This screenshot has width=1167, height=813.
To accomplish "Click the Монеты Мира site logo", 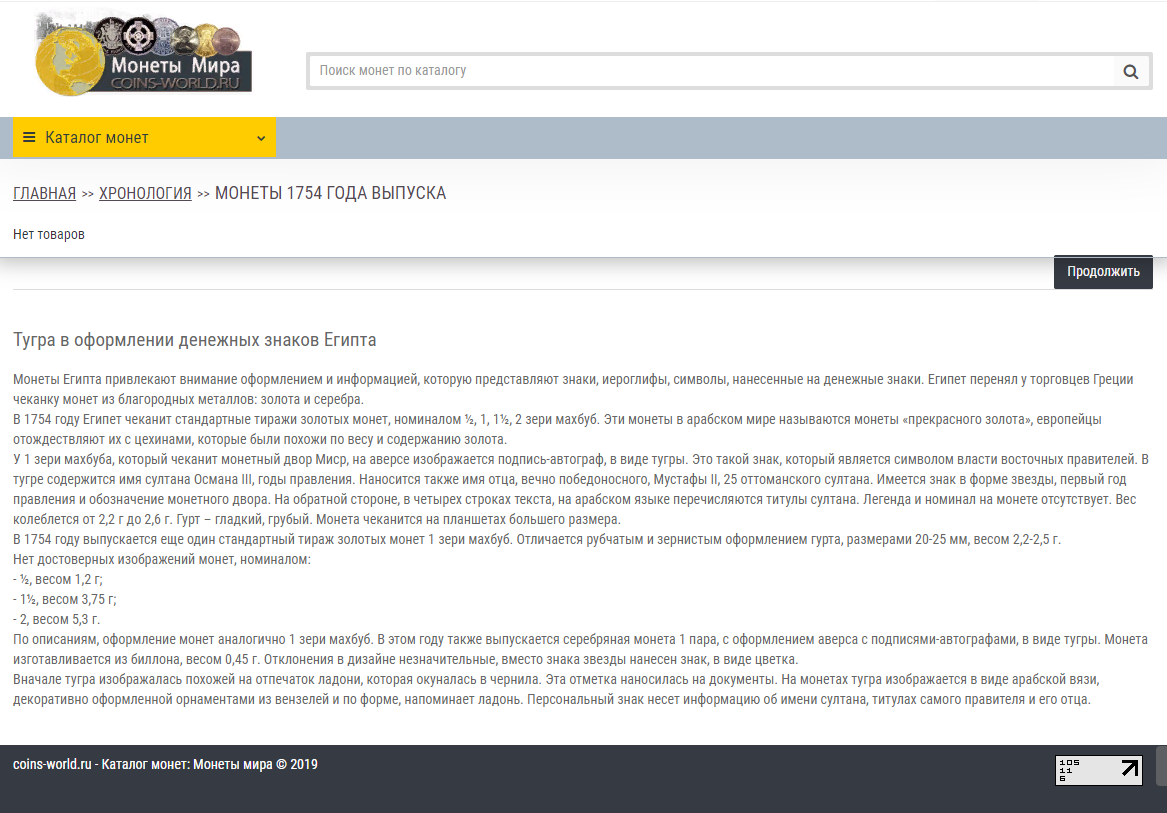I will click(x=144, y=54).
